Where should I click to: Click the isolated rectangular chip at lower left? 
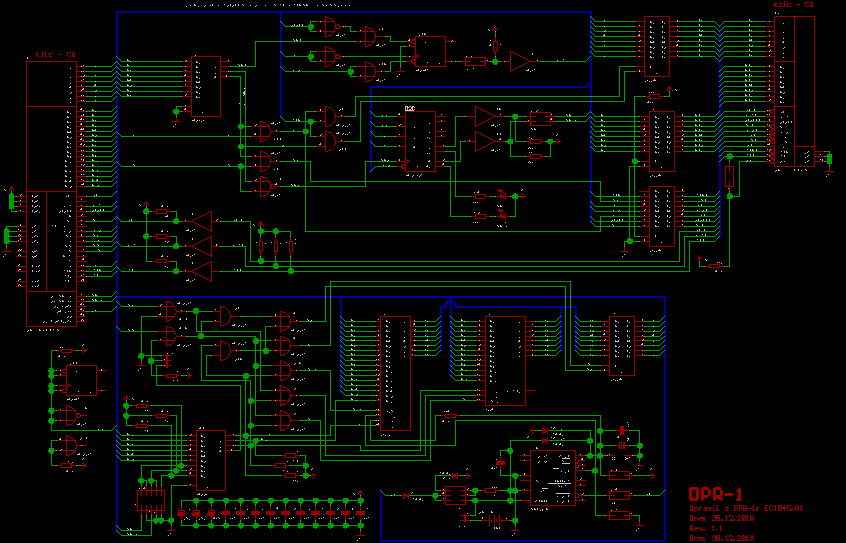(81, 380)
